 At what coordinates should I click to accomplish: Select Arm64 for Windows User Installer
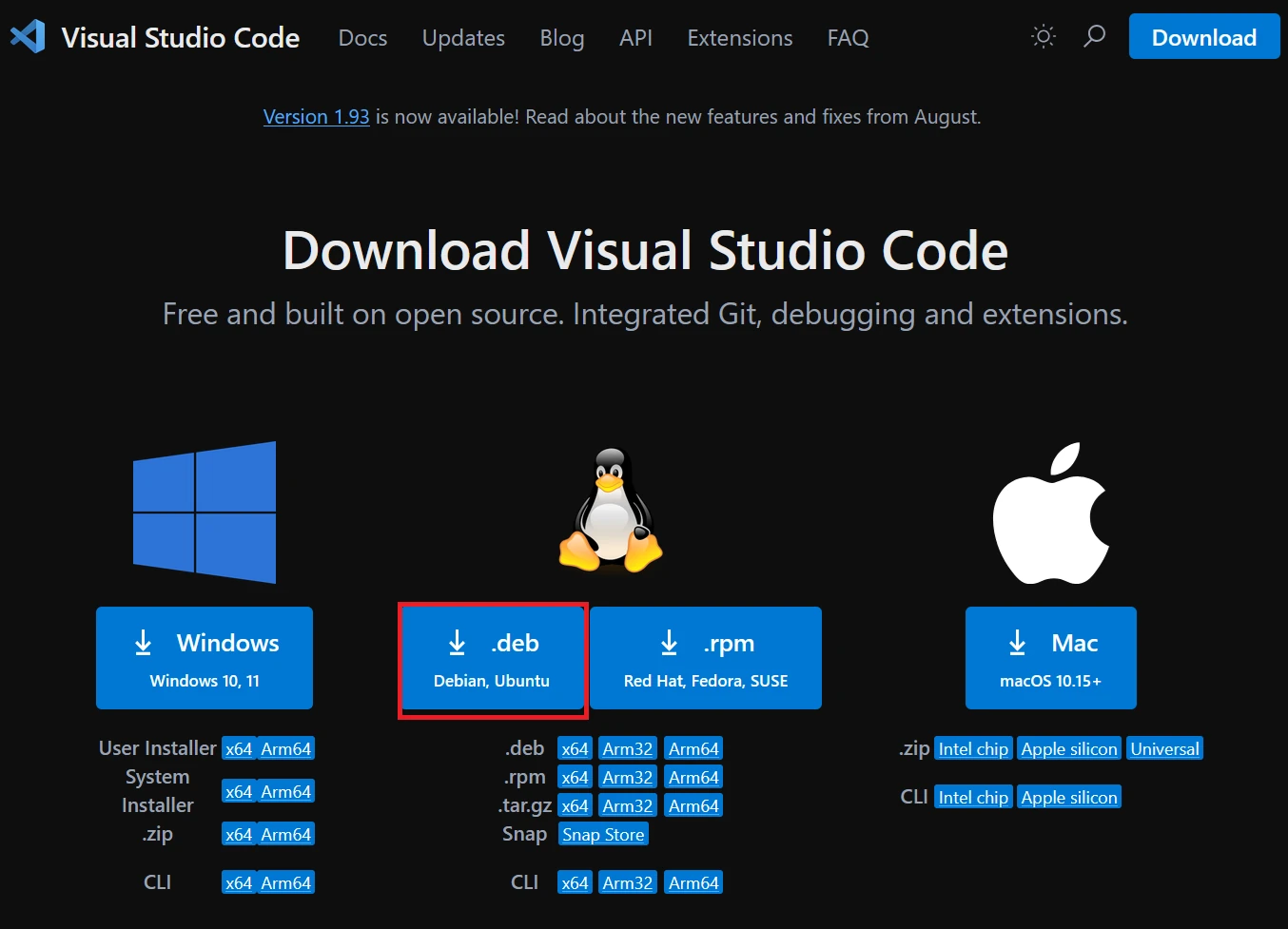click(286, 749)
